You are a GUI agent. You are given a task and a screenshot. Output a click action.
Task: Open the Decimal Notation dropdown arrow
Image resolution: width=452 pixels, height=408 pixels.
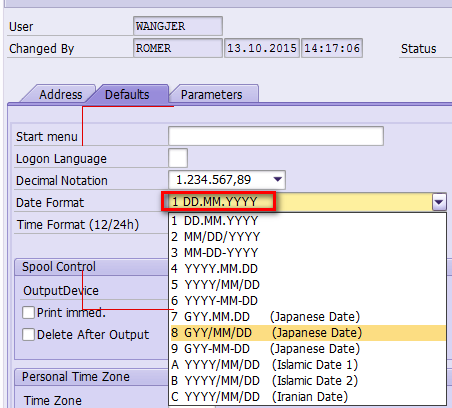pos(277,180)
